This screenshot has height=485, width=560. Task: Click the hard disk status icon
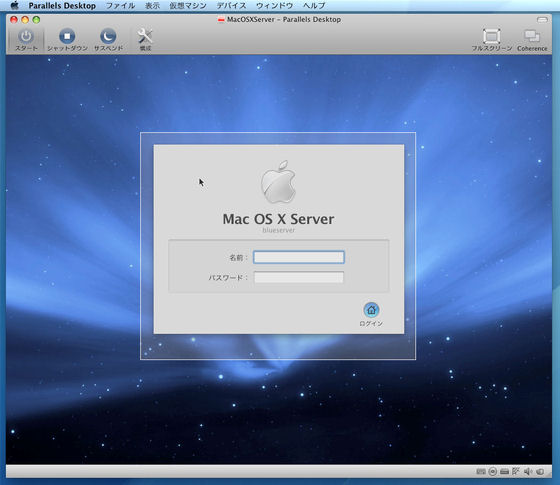504,472
